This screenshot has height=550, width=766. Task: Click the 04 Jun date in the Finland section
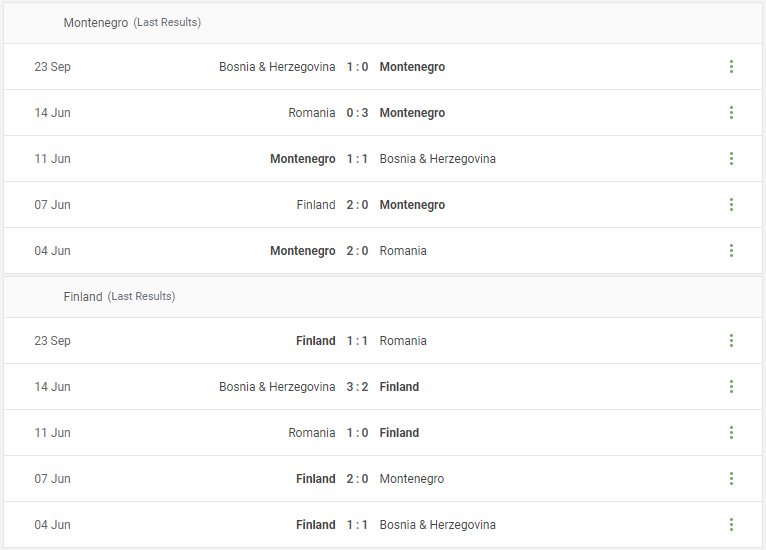(52, 525)
